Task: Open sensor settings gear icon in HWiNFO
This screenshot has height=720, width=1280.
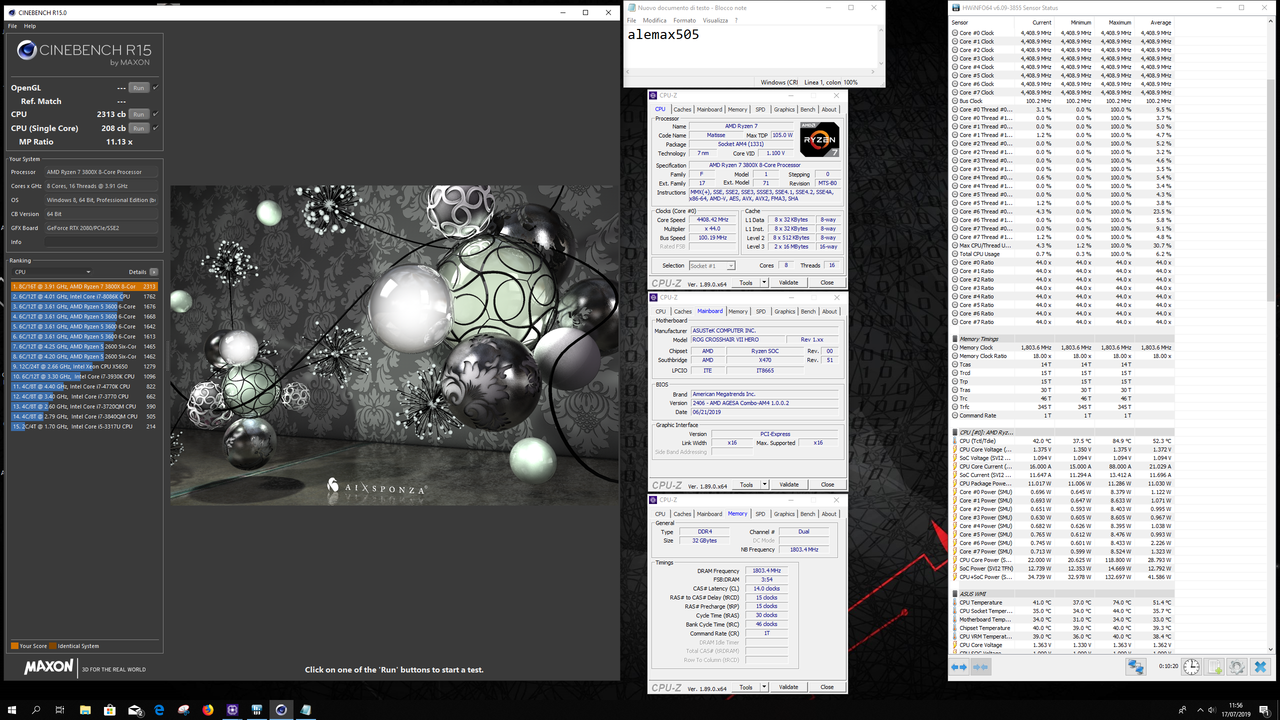Action: pyautogui.click(x=1238, y=666)
